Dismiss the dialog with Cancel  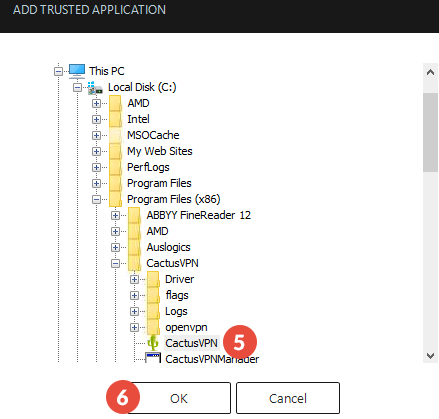[x=288, y=398]
